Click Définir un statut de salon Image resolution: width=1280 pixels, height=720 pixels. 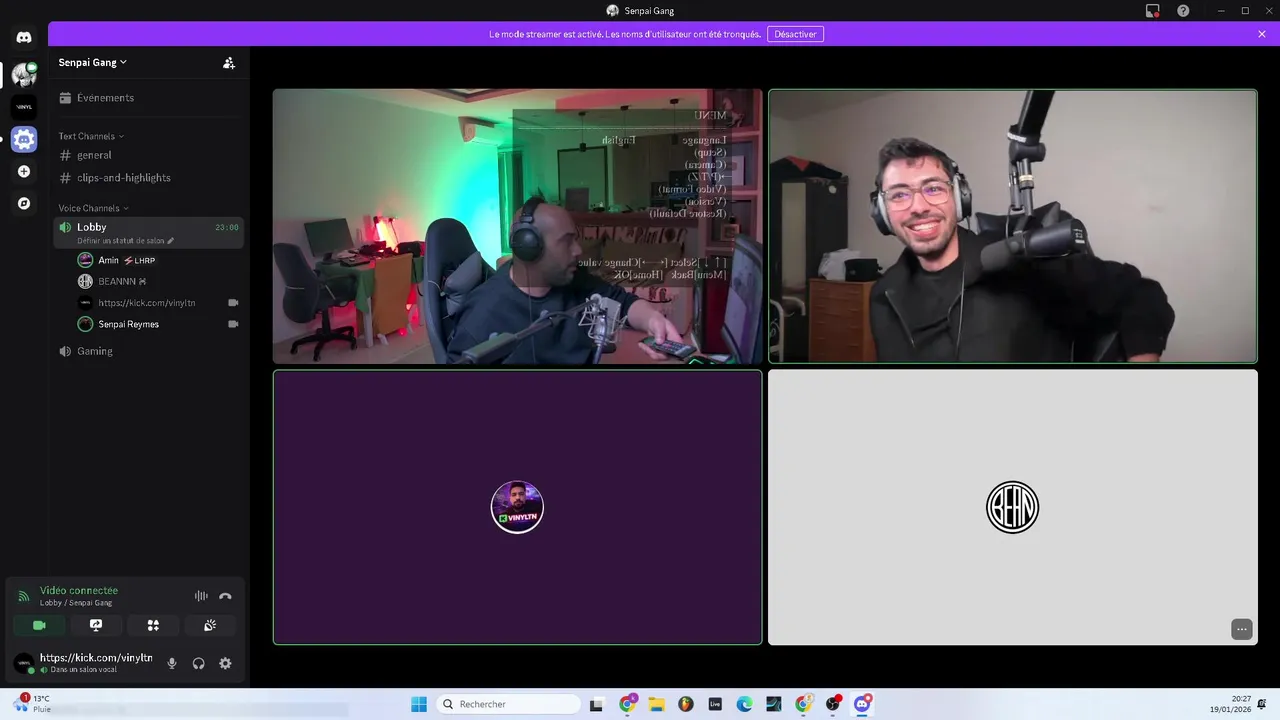[x=125, y=241]
